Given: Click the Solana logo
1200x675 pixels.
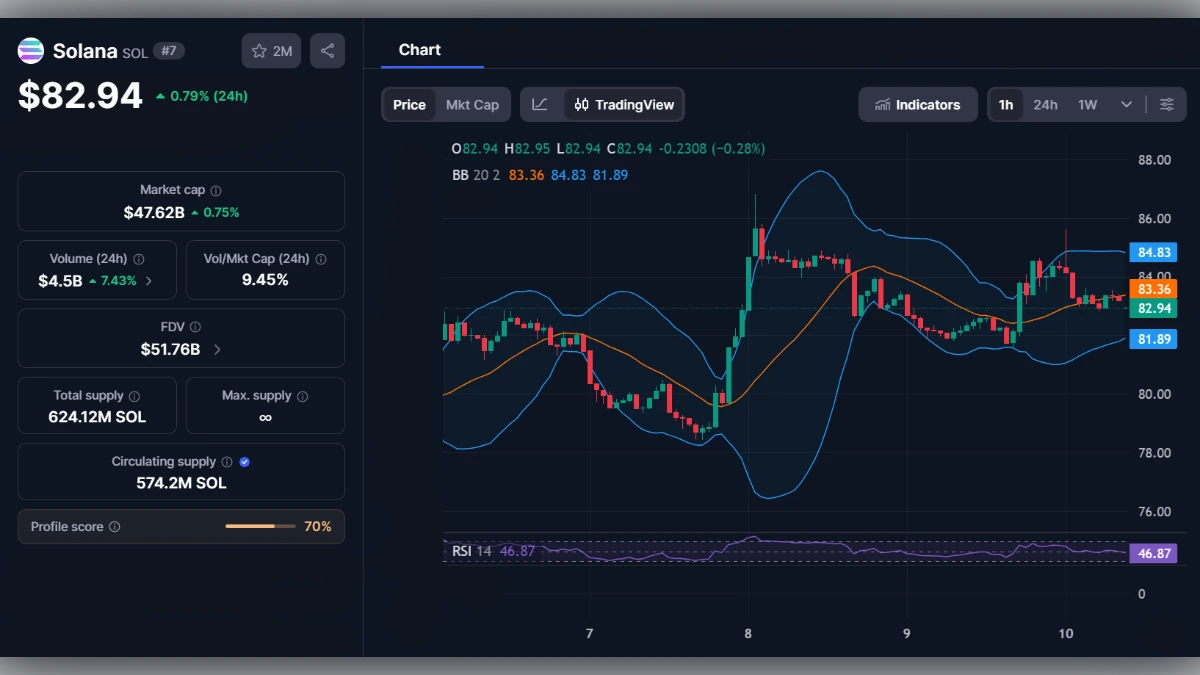Looking at the screenshot, I should point(30,50).
